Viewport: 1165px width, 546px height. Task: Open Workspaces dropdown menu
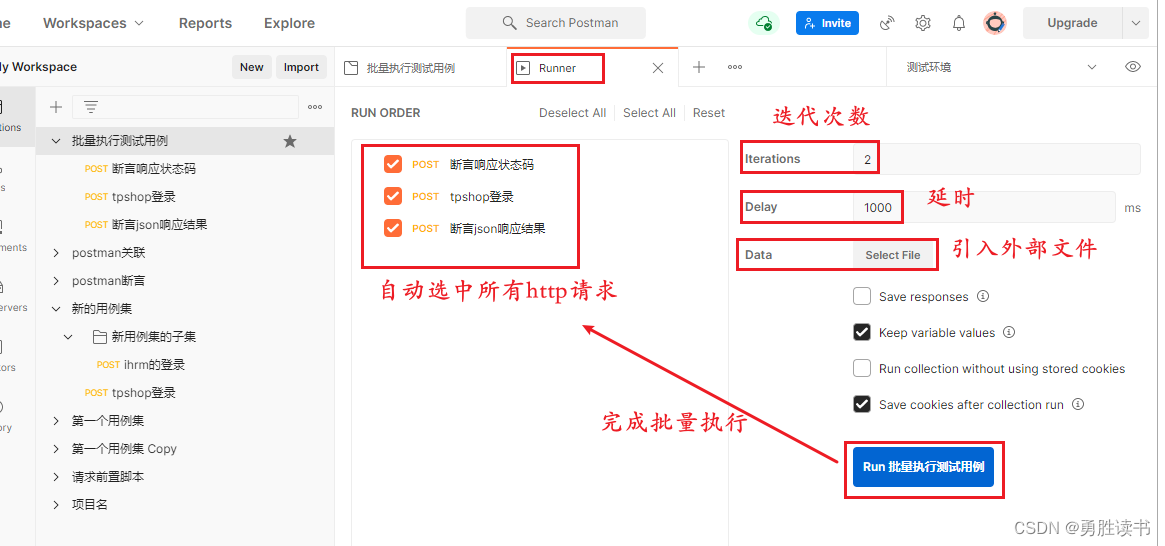point(94,23)
